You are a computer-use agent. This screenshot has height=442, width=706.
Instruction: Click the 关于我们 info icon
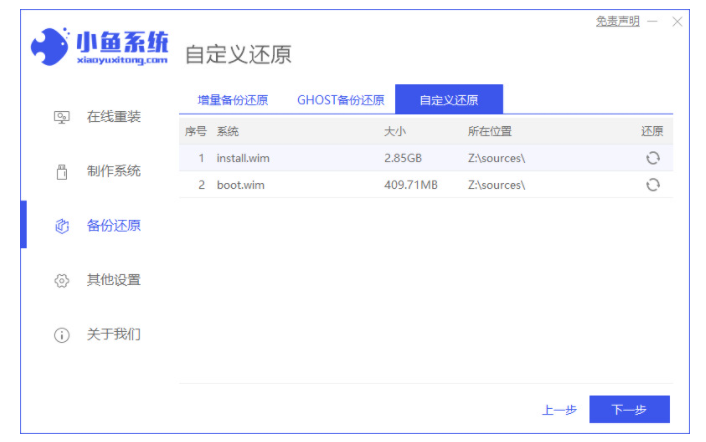coord(62,335)
